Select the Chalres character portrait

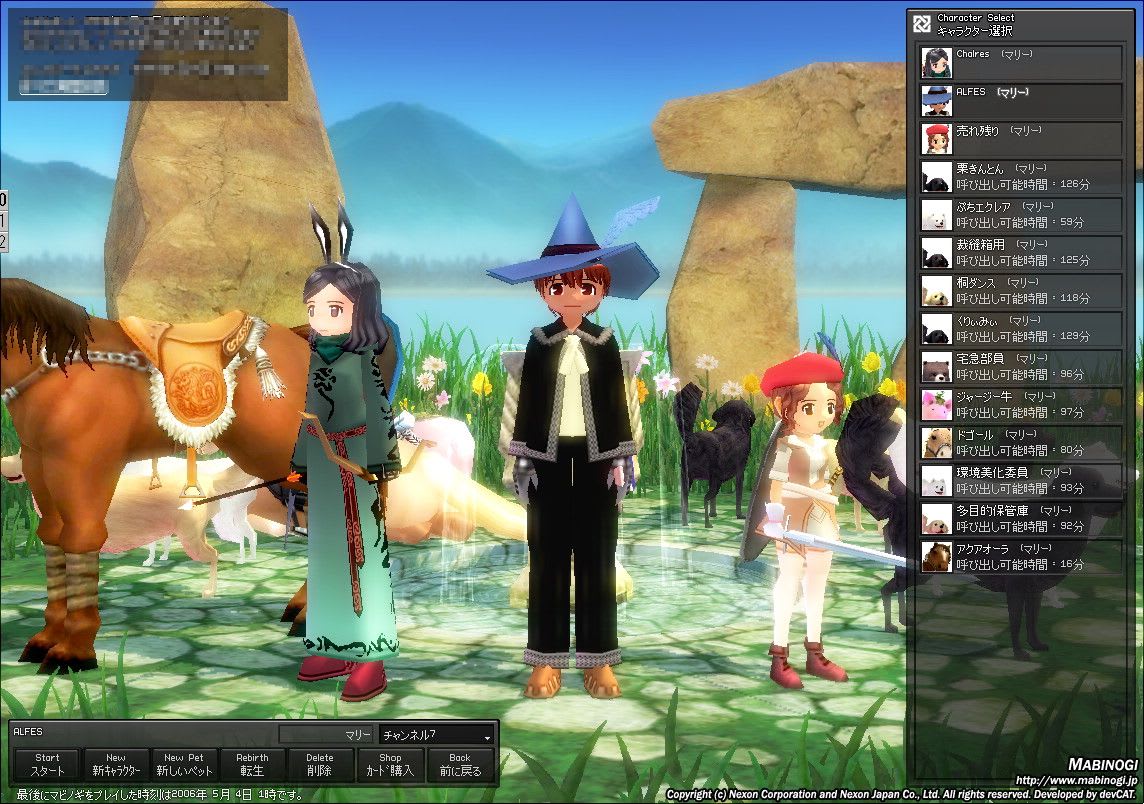point(936,63)
